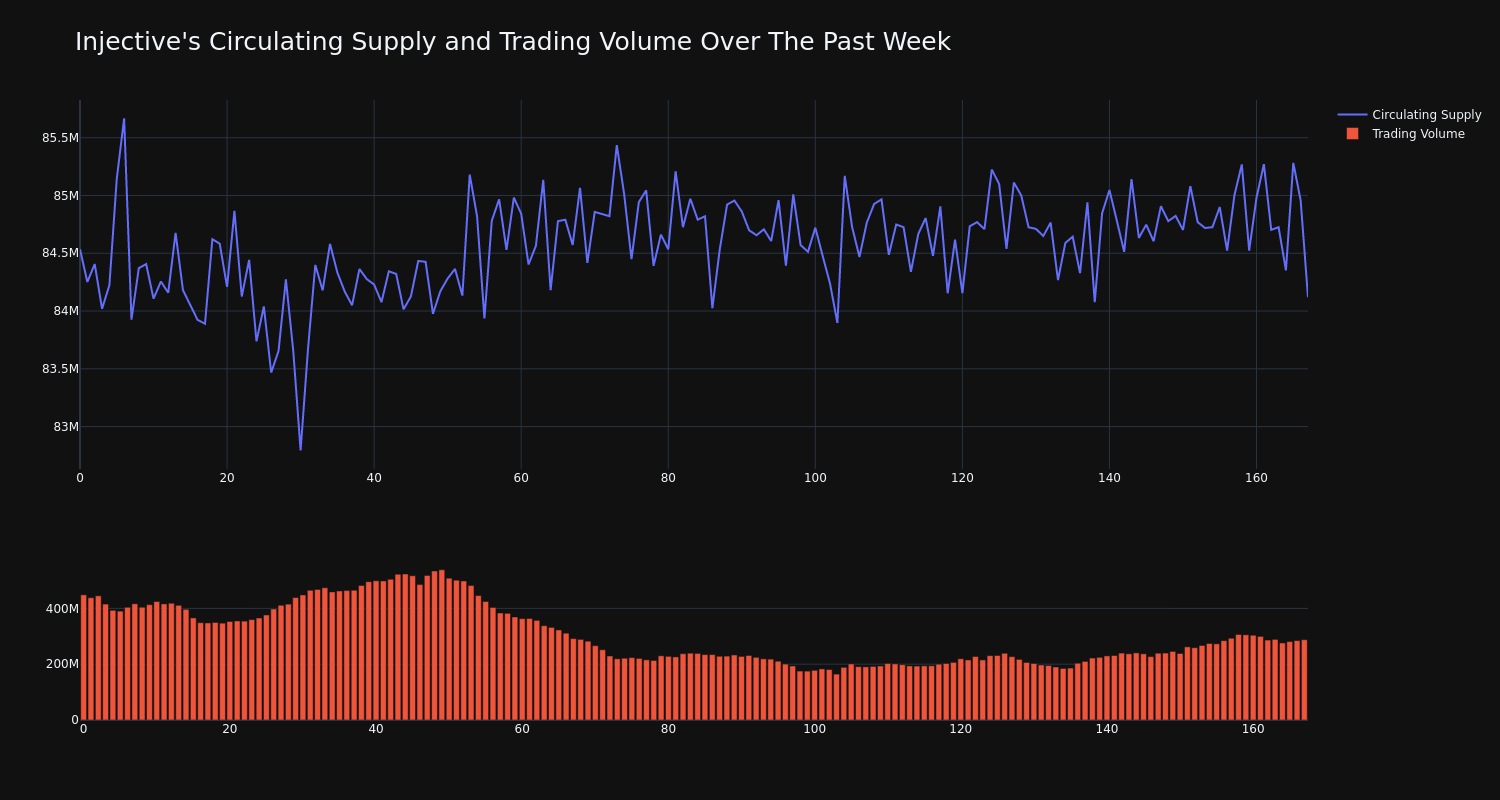Screen dimensions: 1500x800
Task: Click x-axis label 140 on upper chart
Action: coord(1109,478)
